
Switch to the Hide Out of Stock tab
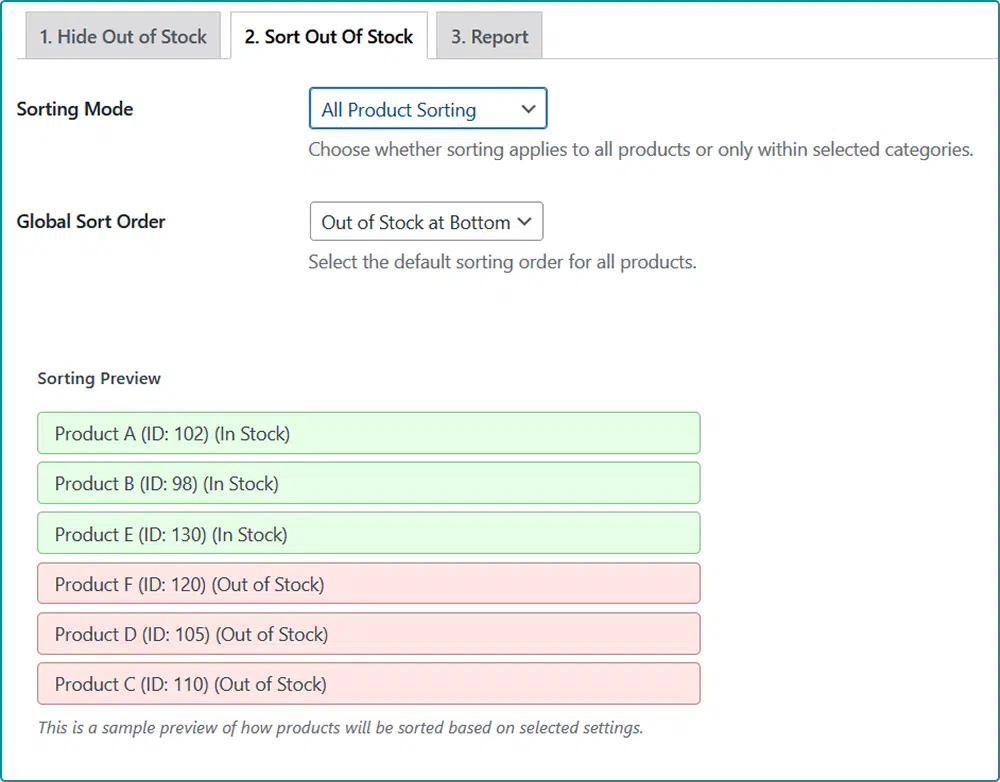[x=122, y=37]
